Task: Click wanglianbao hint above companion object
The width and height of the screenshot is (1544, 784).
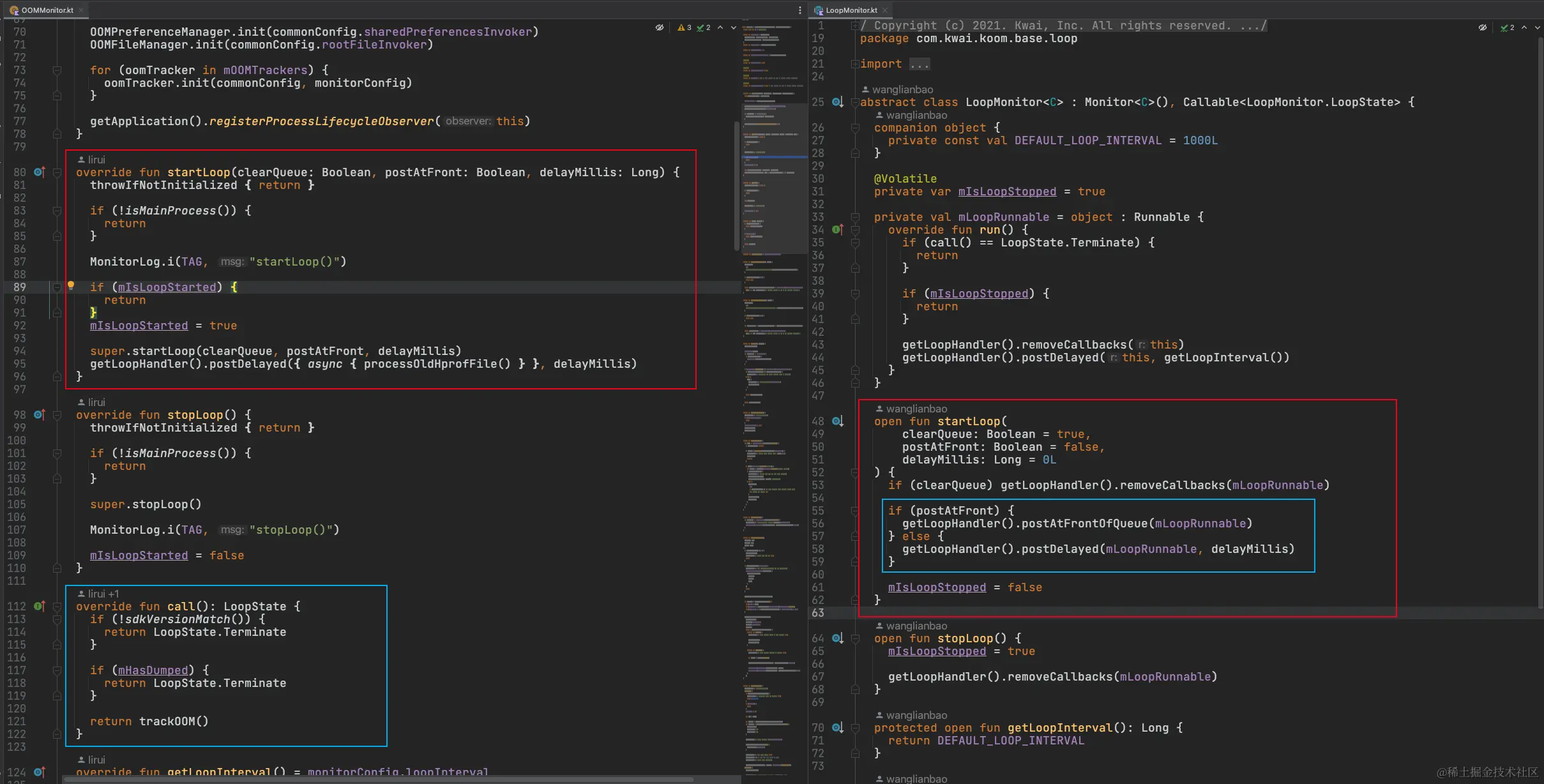Action: 911,115
